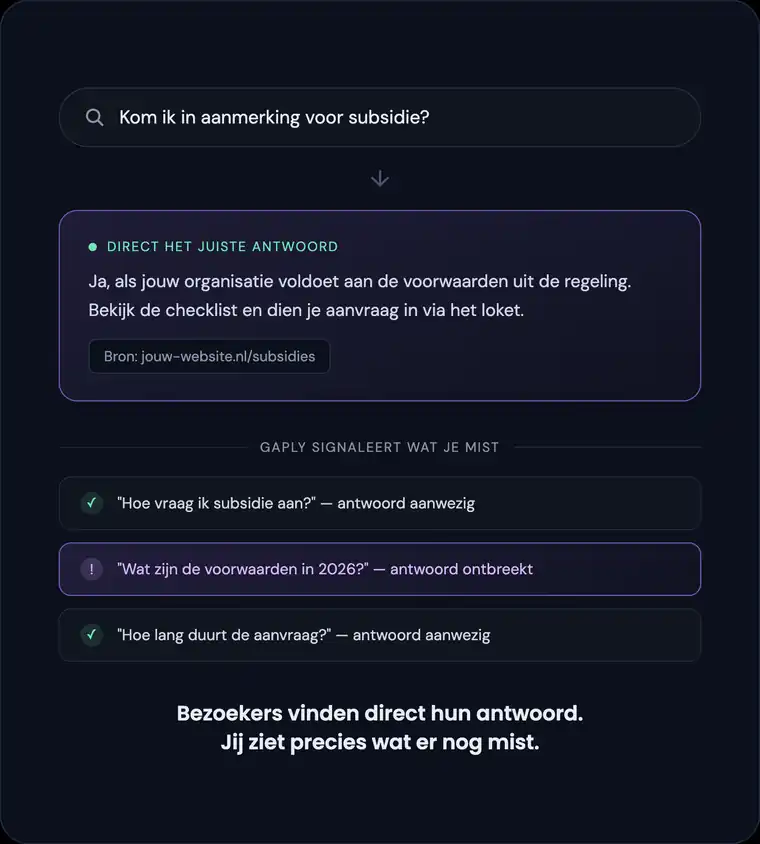The height and width of the screenshot is (844, 760).
Task: Click the downward arrow below the search bar
Action: pyautogui.click(x=380, y=178)
